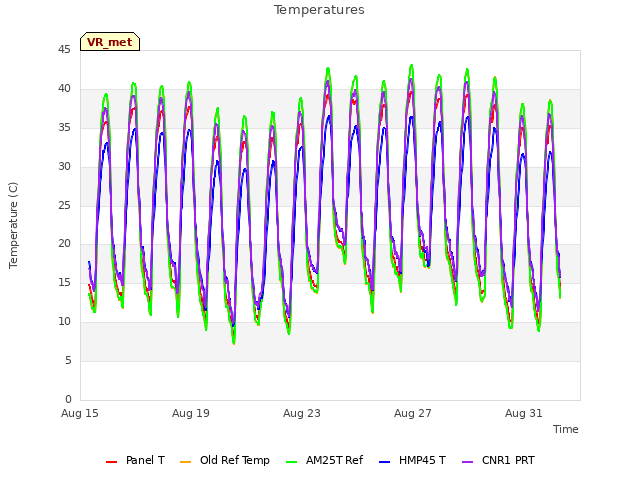Image resolution: width=640 pixels, height=480 pixels.
Task: Click the 25 y-axis tick label
Action: click(x=64, y=205)
